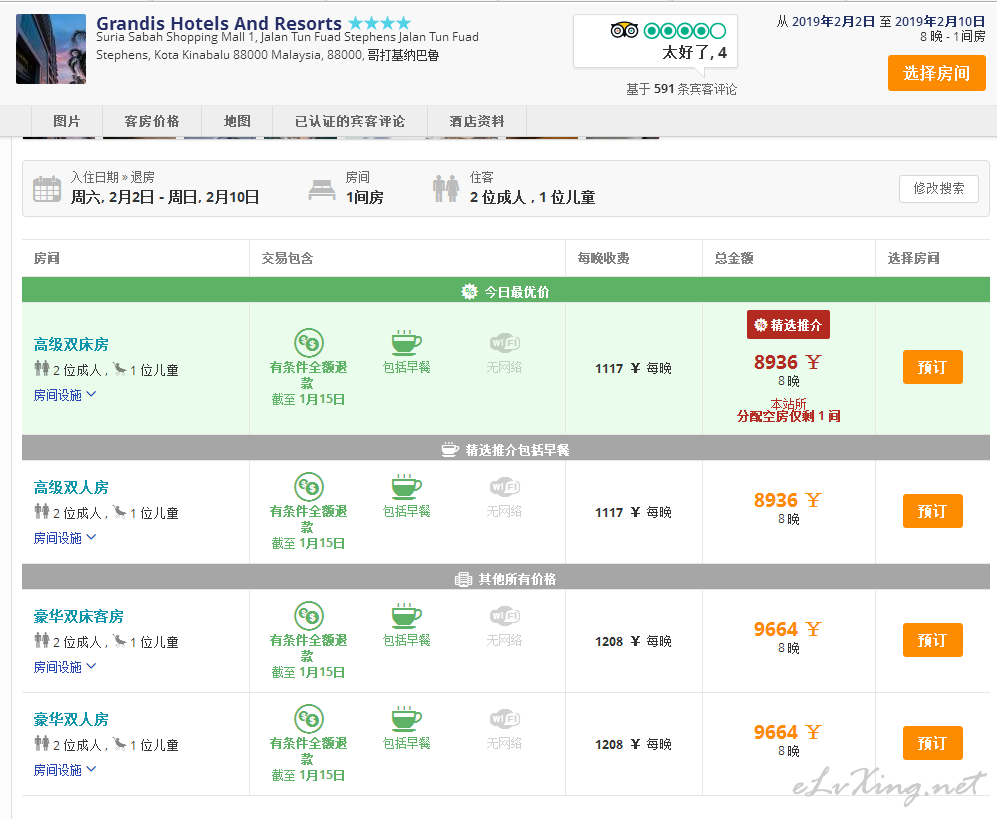The image size is (997, 819).
Task: Open 豪华双床客房 room link
Action: click(x=79, y=617)
